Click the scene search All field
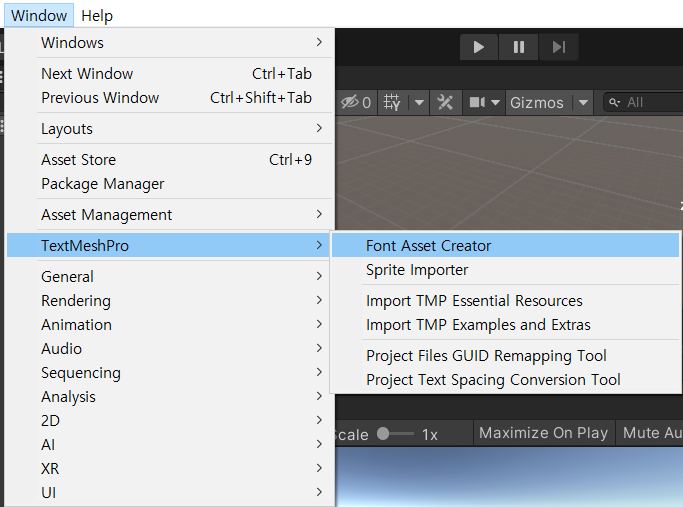This screenshot has height=507, width=683. point(643,102)
